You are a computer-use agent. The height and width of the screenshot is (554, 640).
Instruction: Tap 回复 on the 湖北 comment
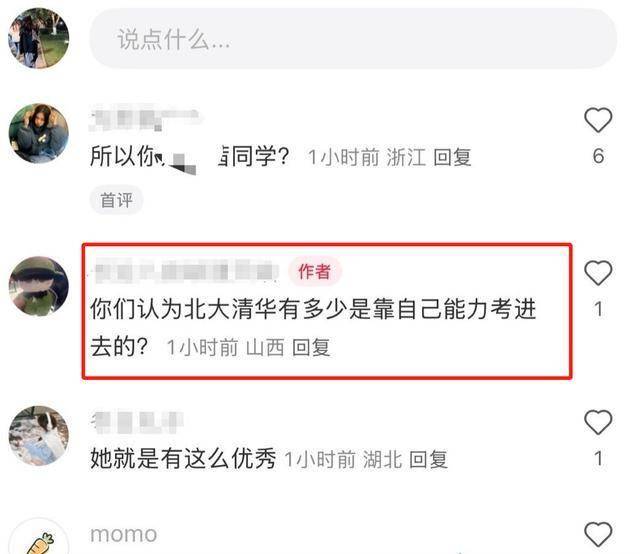tap(428, 459)
